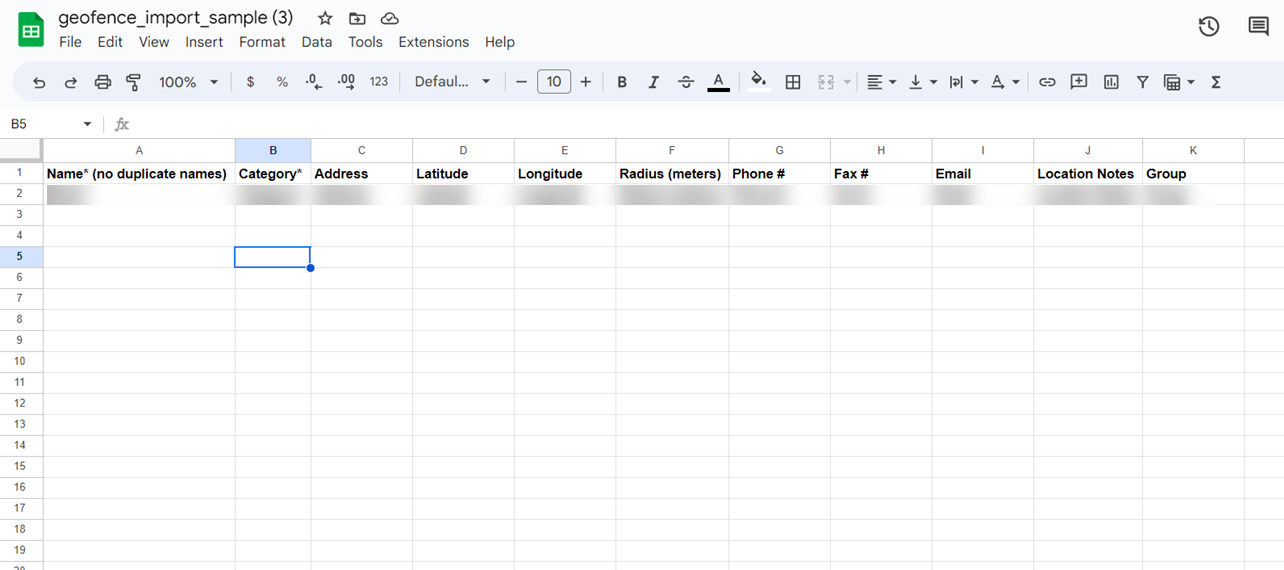This screenshot has height=570, width=1284.
Task: Click the Print icon
Action: click(x=102, y=82)
